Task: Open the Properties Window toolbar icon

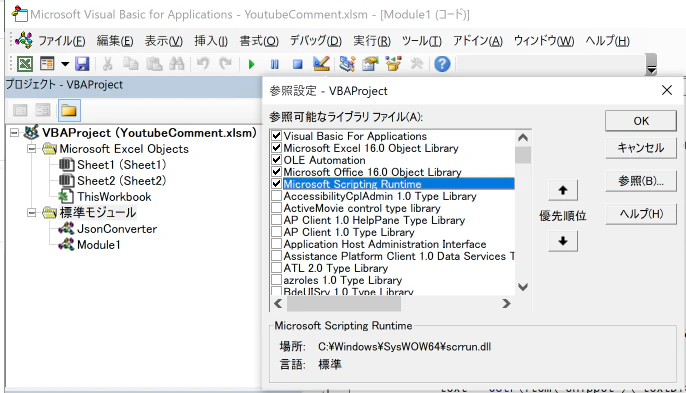Action: (x=370, y=64)
